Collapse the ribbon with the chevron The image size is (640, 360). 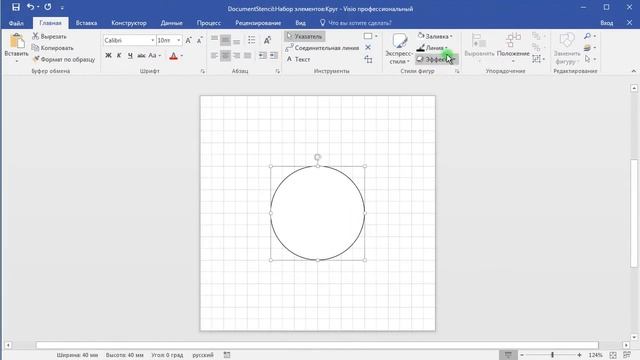pyautogui.click(x=633, y=71)
